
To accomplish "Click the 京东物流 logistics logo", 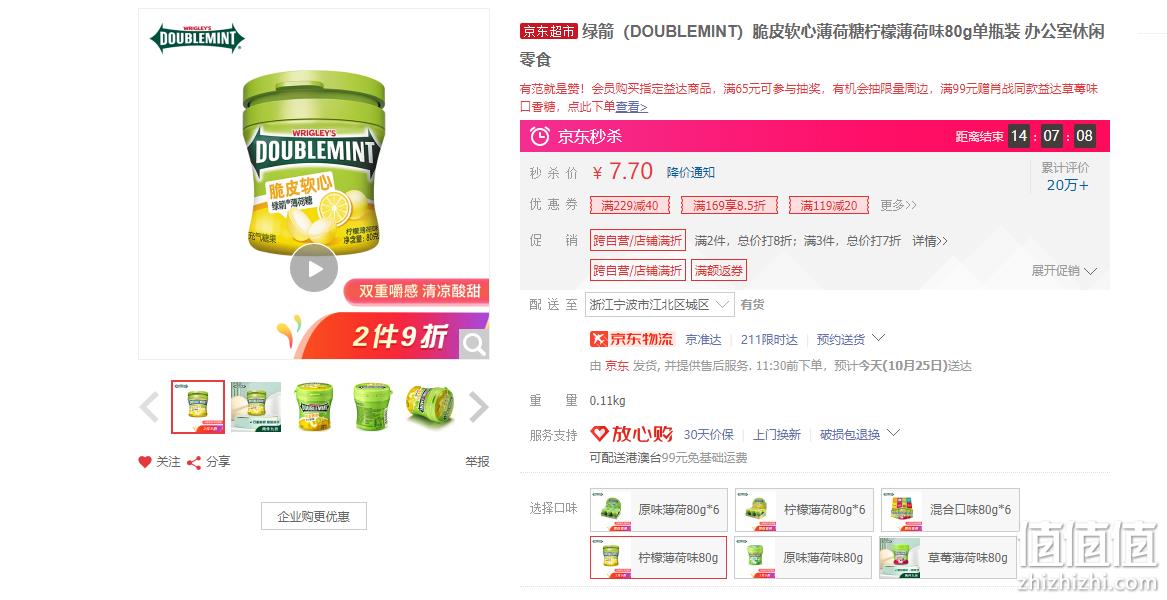I will pos(631,339).
